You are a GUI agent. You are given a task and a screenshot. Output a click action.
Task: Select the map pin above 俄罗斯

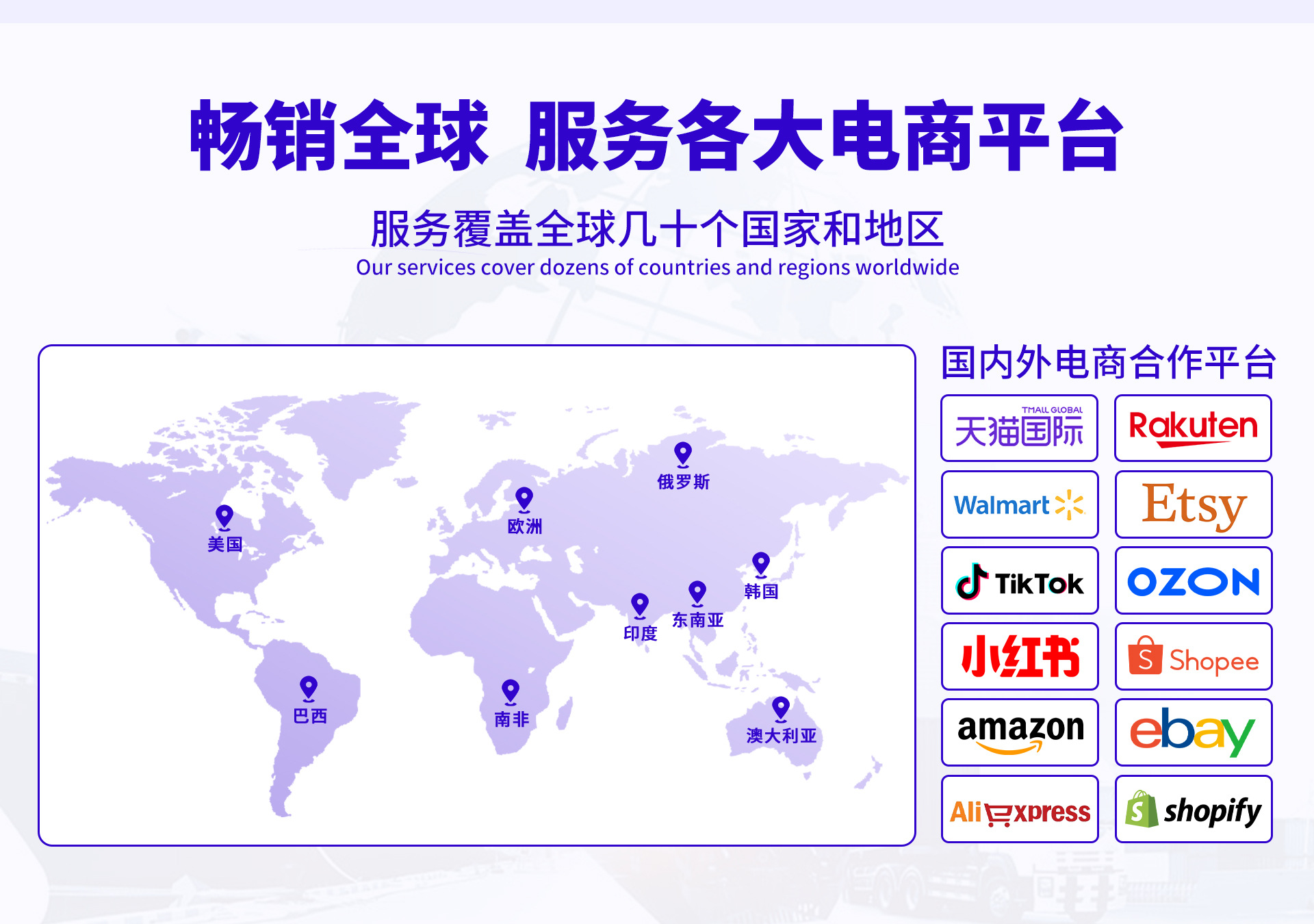pyautogui.click(x=683, y=454)
